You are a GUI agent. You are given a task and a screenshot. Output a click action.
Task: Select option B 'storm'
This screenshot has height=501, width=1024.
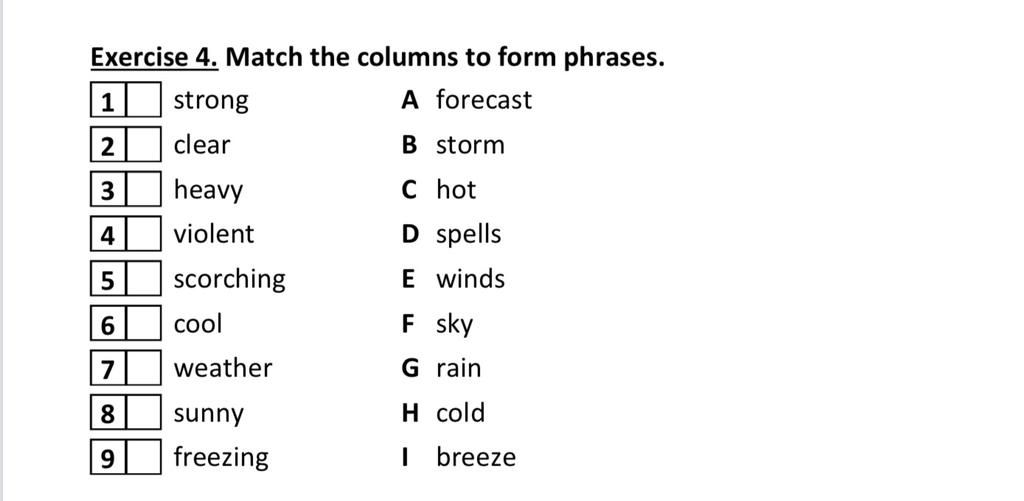click(470, 145)
